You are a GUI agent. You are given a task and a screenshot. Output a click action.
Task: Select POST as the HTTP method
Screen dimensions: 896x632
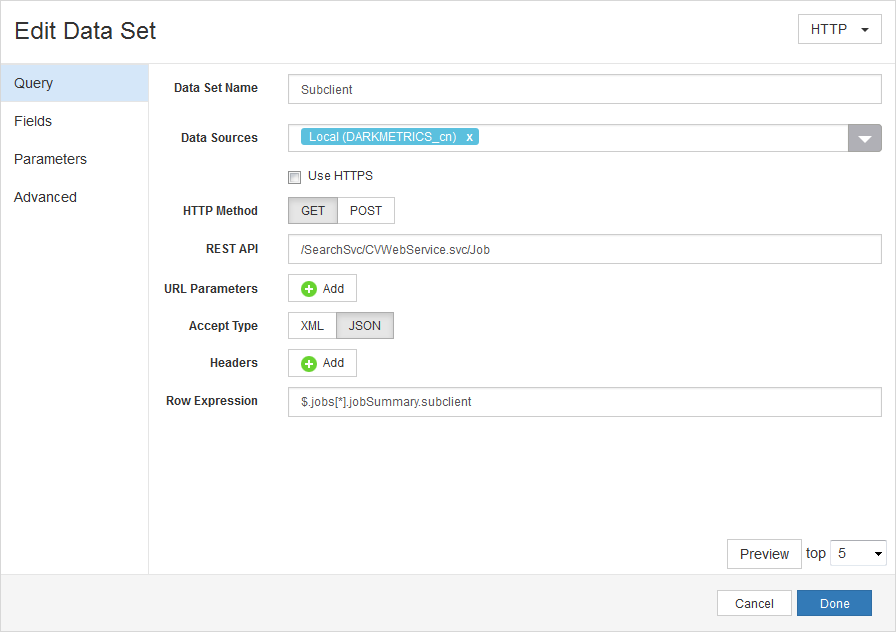coord(366,210)
